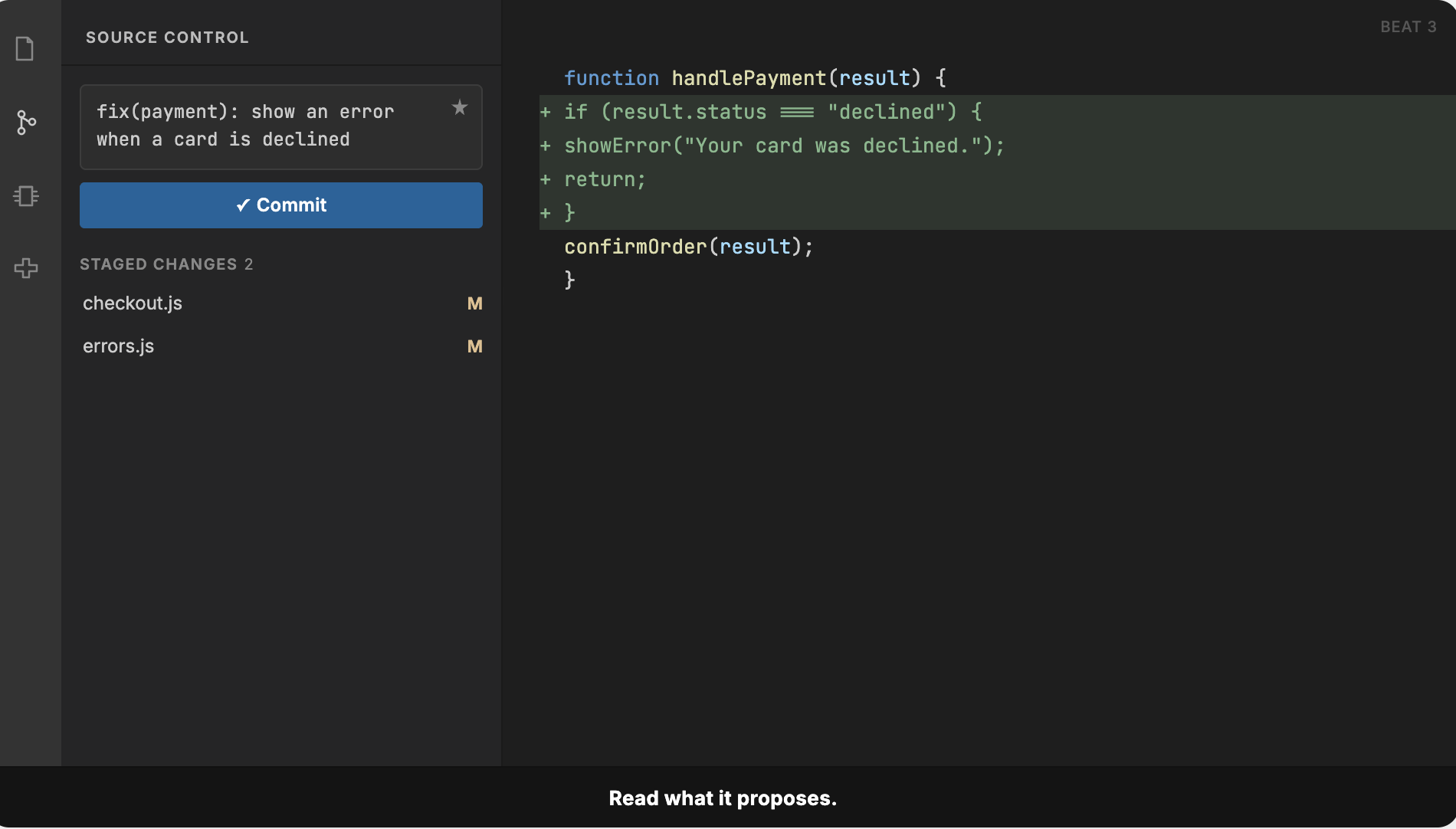Viewport: 1456px width, 829px height.
Task: Open the Extensions icon in the activity bar
Action: point(26,268)
